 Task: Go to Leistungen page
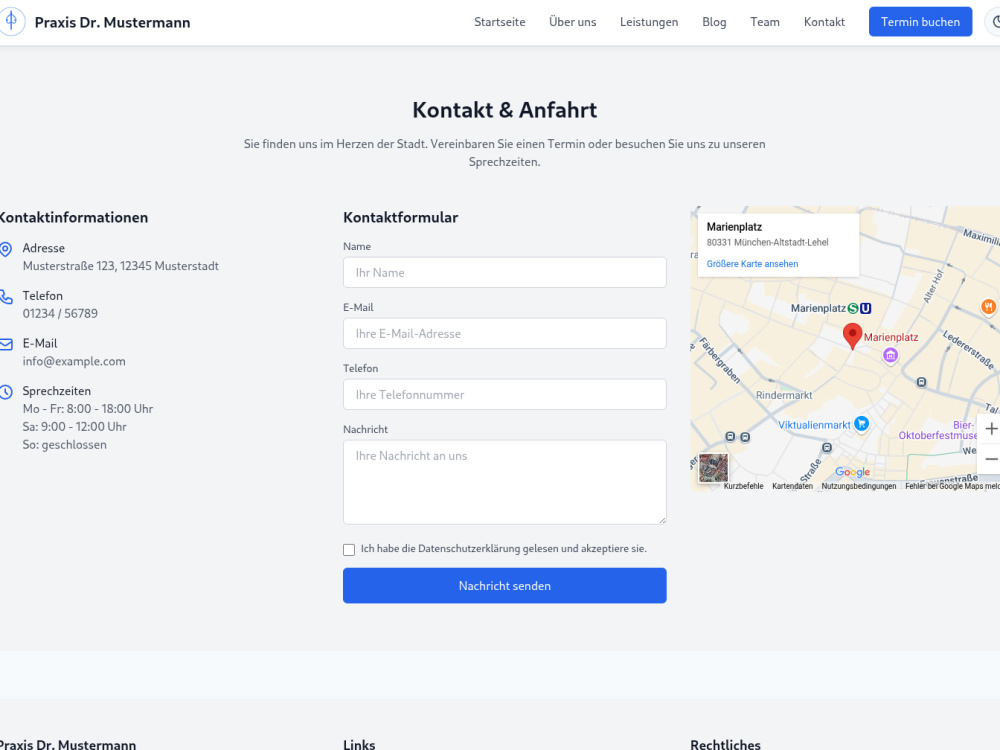pyautogui.click(x=649, y=22)
